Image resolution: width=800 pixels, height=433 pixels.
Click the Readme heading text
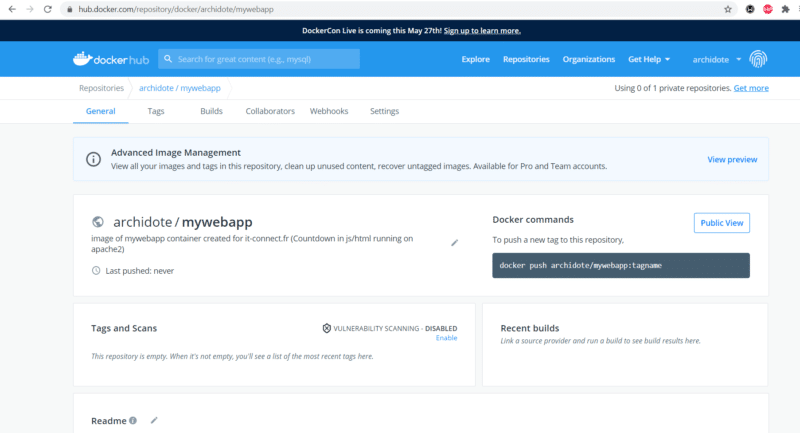pyautogui.click(x=109, y=421)
